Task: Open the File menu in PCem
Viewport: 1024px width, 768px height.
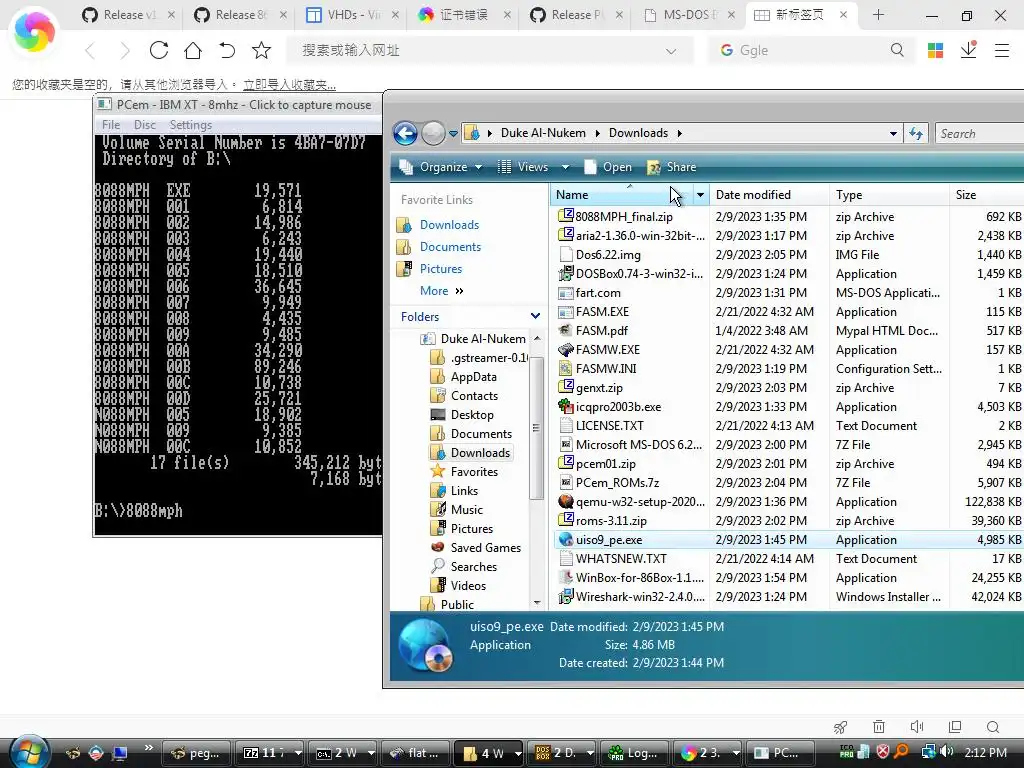Action: (x=111, y=125)
